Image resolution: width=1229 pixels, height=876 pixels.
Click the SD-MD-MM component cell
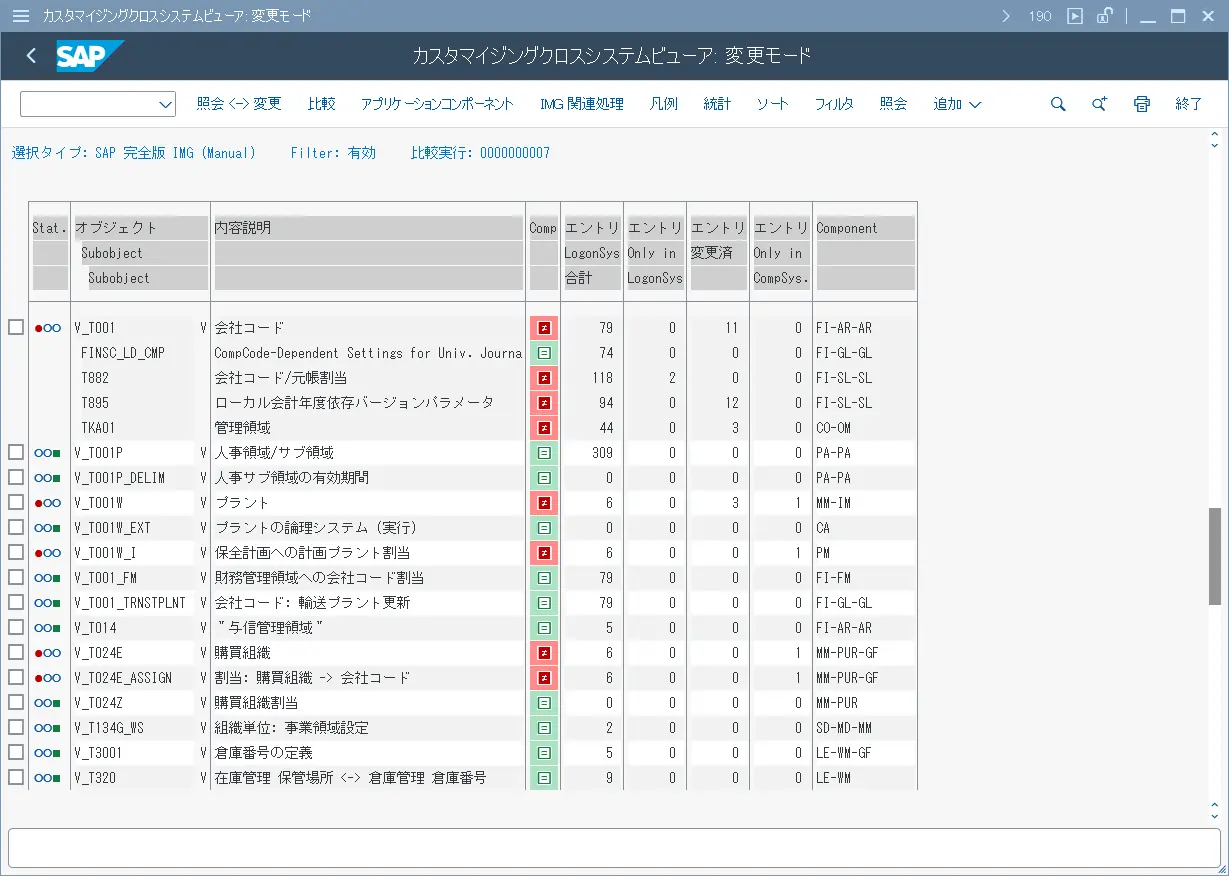tap(844, 728)
